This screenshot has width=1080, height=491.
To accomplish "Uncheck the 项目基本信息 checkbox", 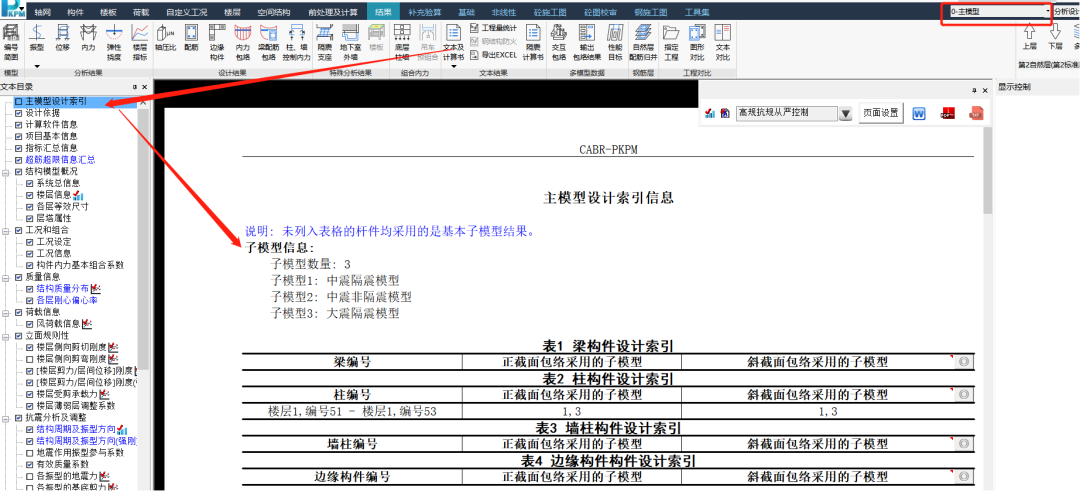I will 19,136.
